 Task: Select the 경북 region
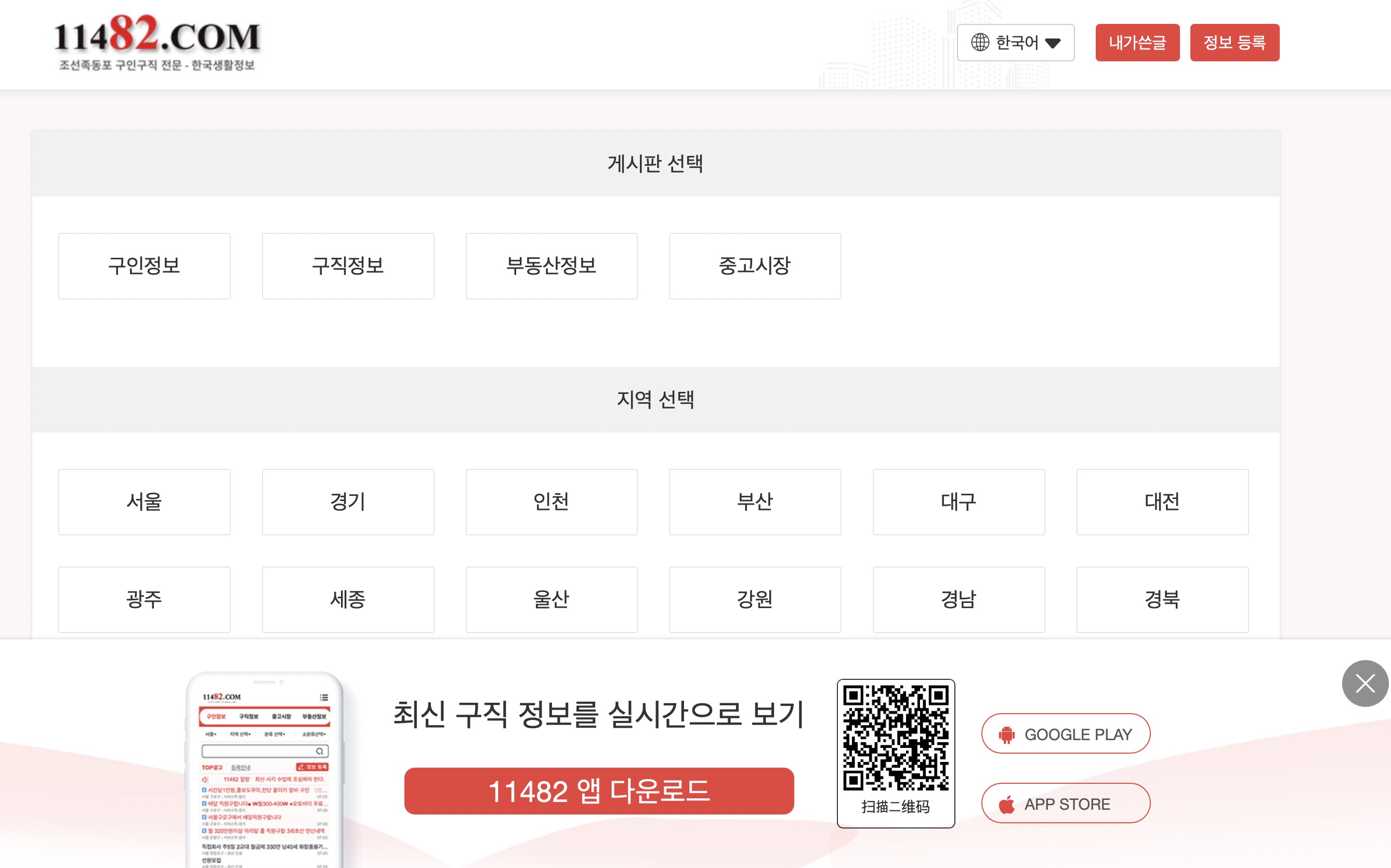coord(1162,599)
